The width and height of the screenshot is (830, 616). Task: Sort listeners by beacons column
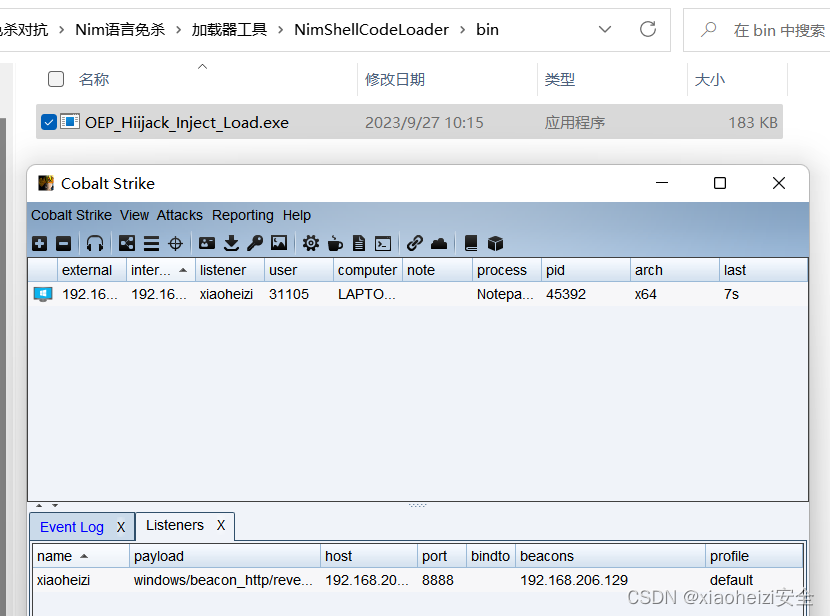point(610,556)
